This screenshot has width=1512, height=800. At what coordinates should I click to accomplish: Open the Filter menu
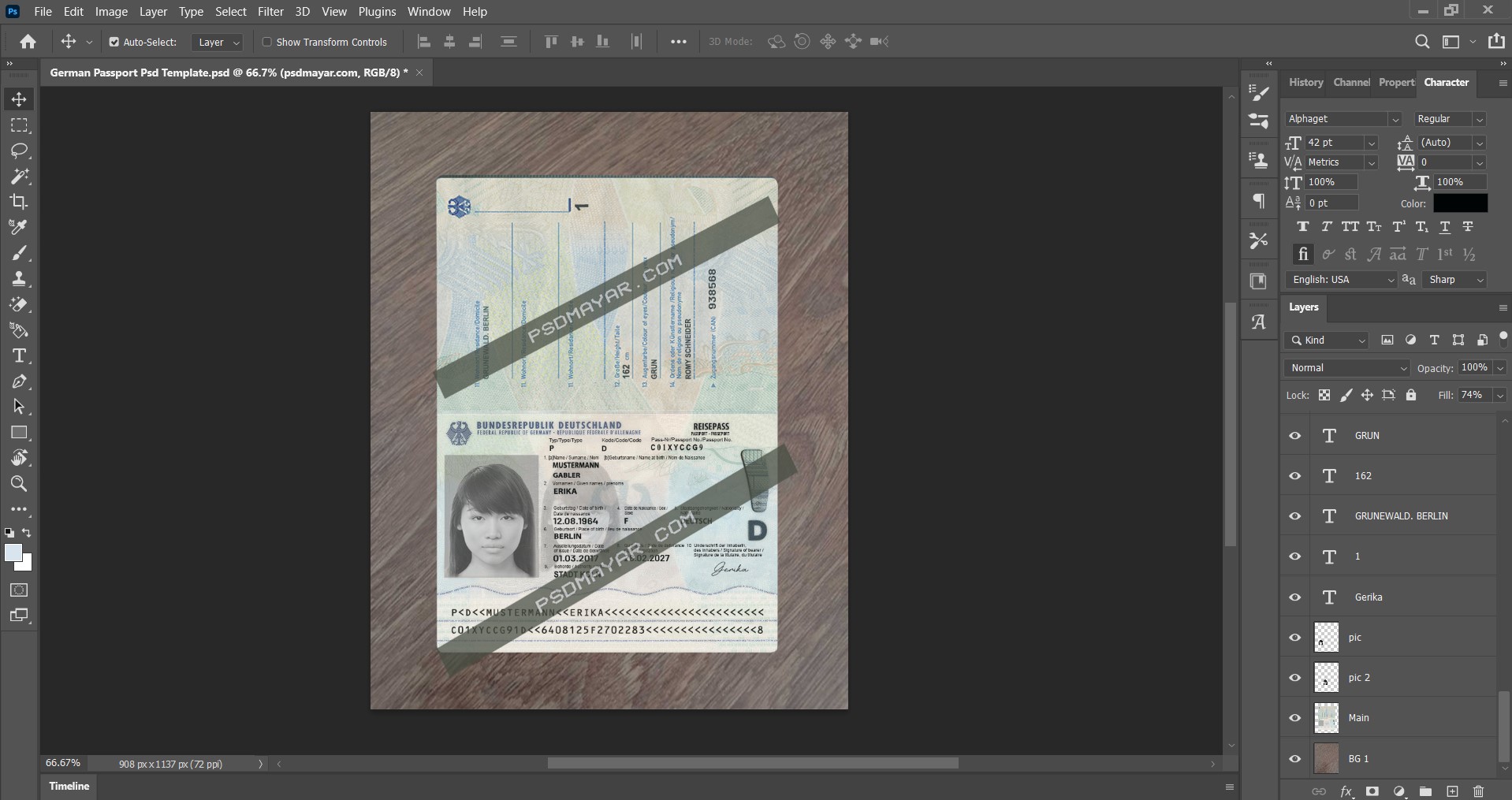pos(270,12)
